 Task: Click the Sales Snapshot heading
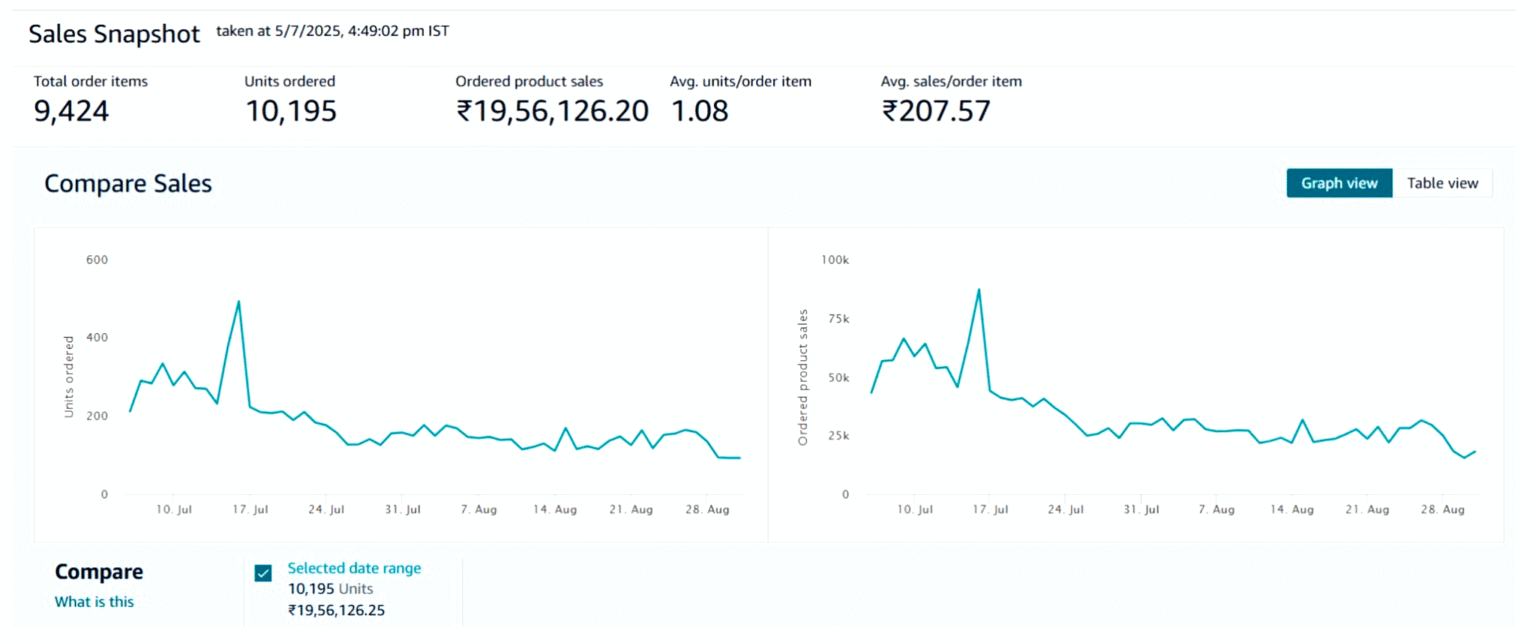point(114,34)
